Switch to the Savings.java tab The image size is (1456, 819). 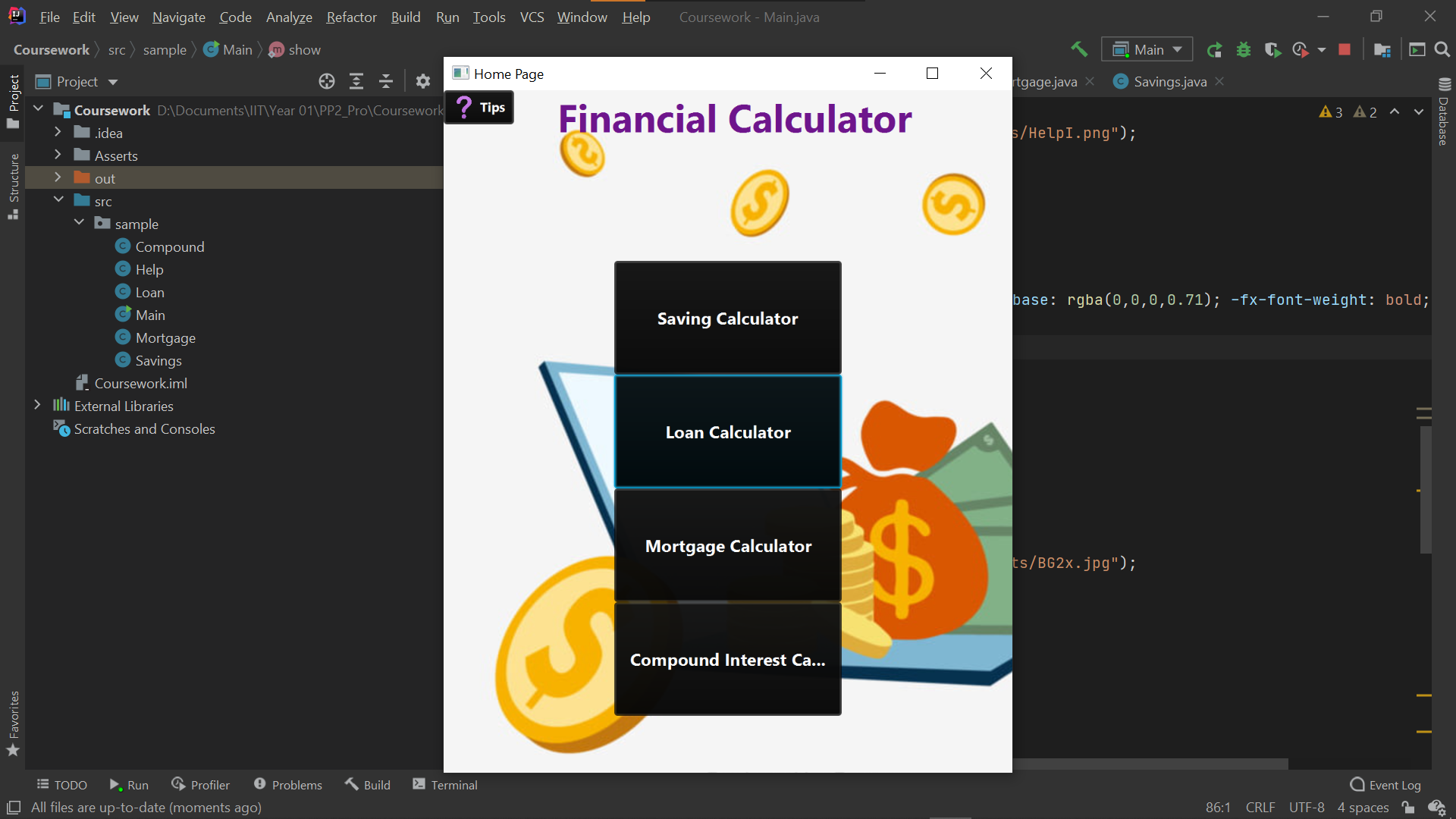(x=1169, y=81)
